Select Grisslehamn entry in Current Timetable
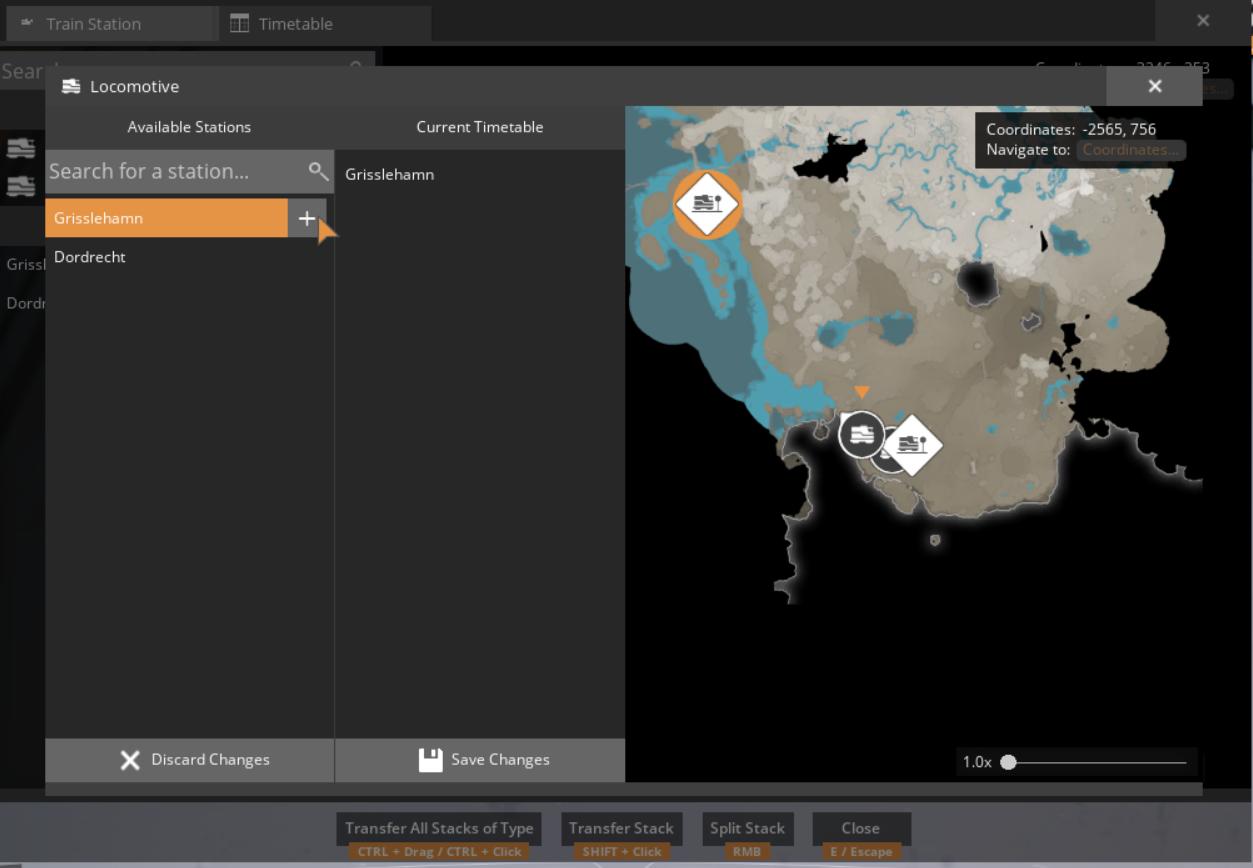The width and height of the screenshot is (1253, 868). click(390, 175)
